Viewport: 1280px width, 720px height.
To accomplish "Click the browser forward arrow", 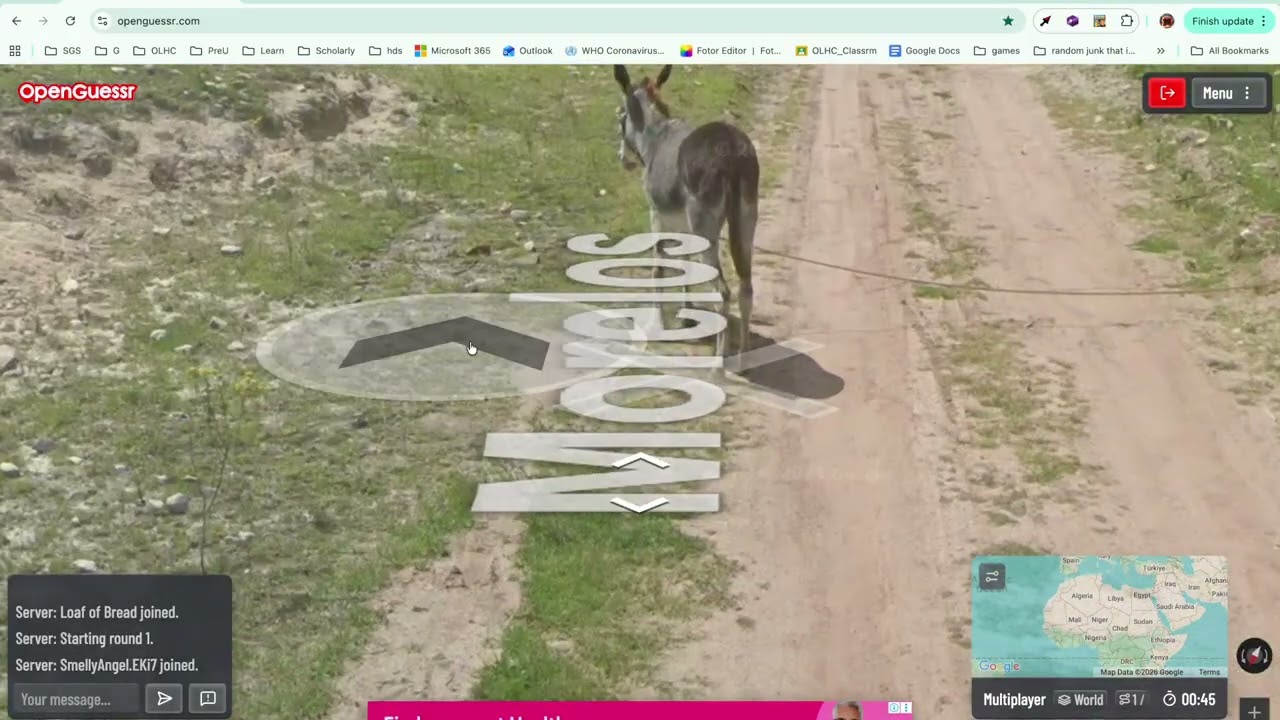I will pos(43,21).
